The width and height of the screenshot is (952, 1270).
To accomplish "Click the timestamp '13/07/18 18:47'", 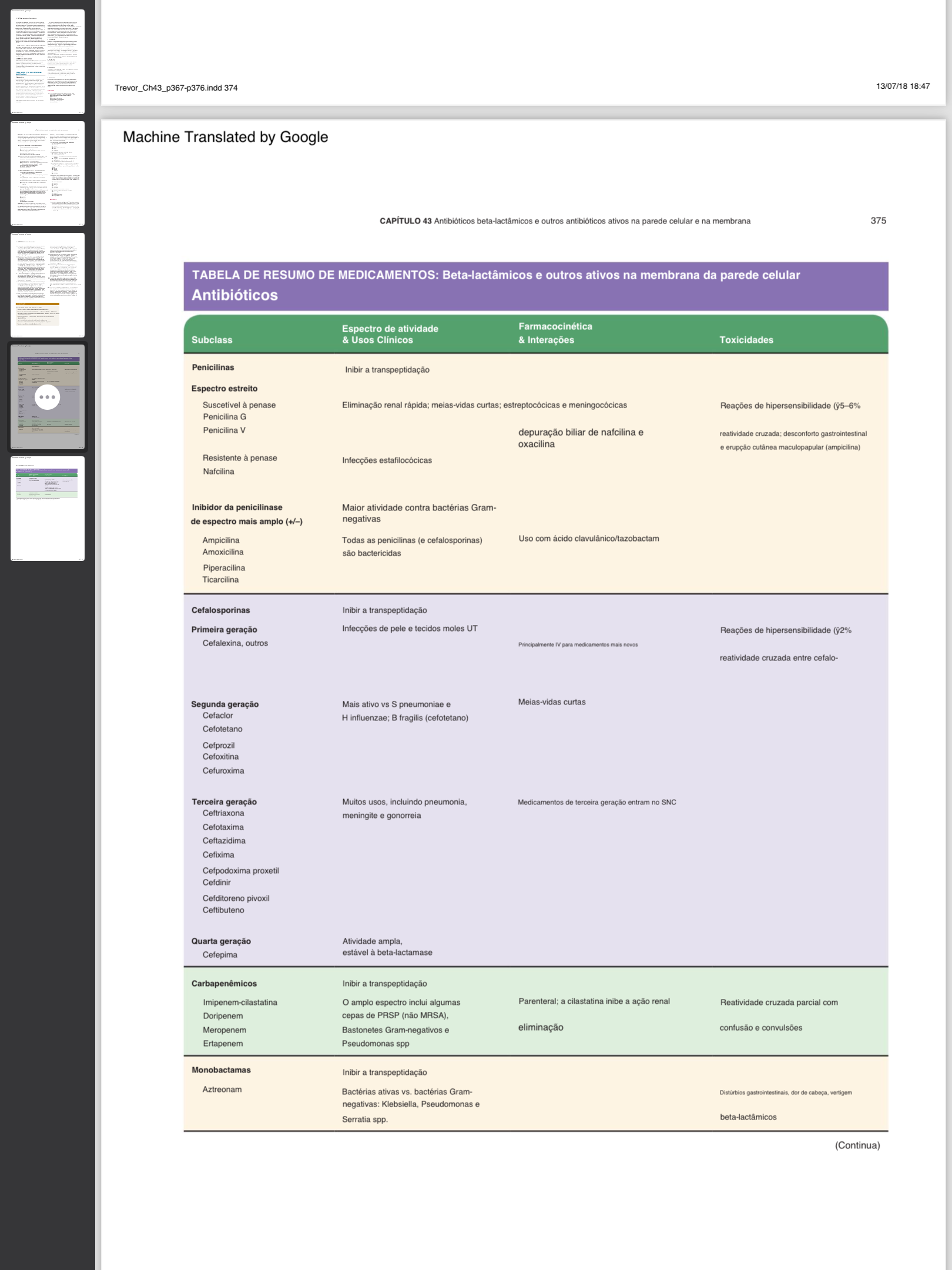I will pyautogui.click(x=903, y=86).
